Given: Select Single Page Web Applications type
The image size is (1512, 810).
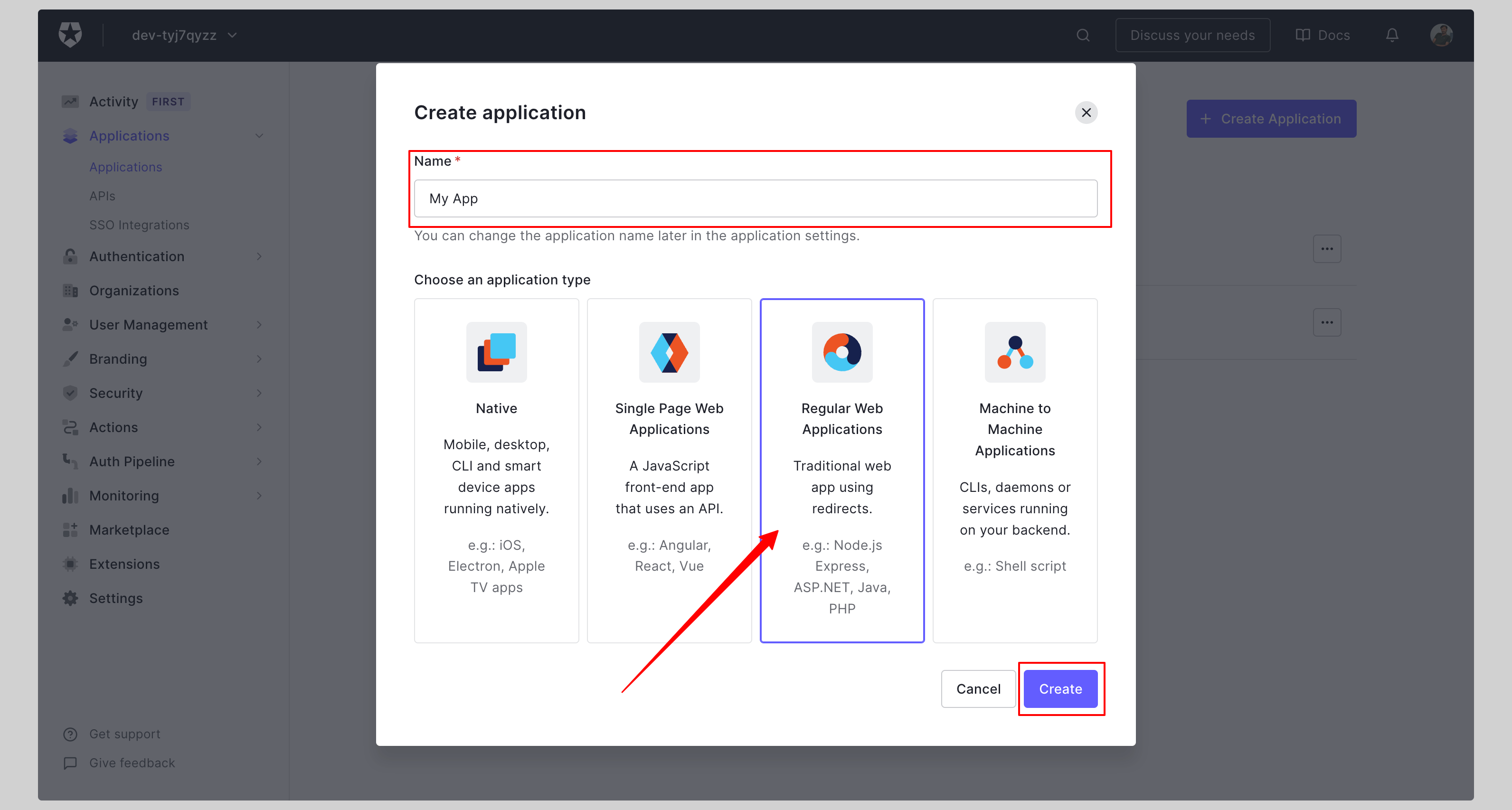Looking at the screenshot, I should point(669,470).
